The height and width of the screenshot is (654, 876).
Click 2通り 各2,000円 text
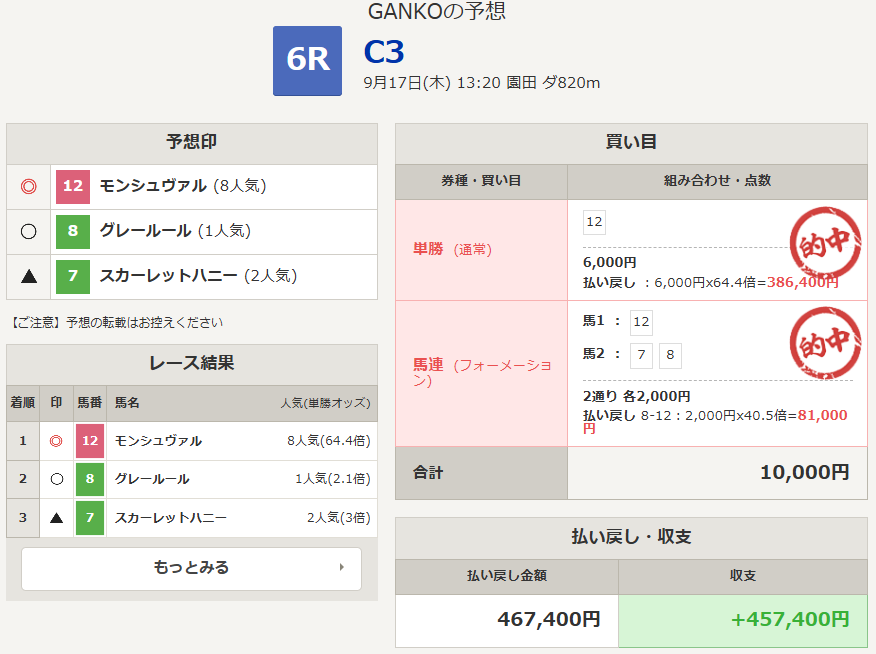pos(637,397)
